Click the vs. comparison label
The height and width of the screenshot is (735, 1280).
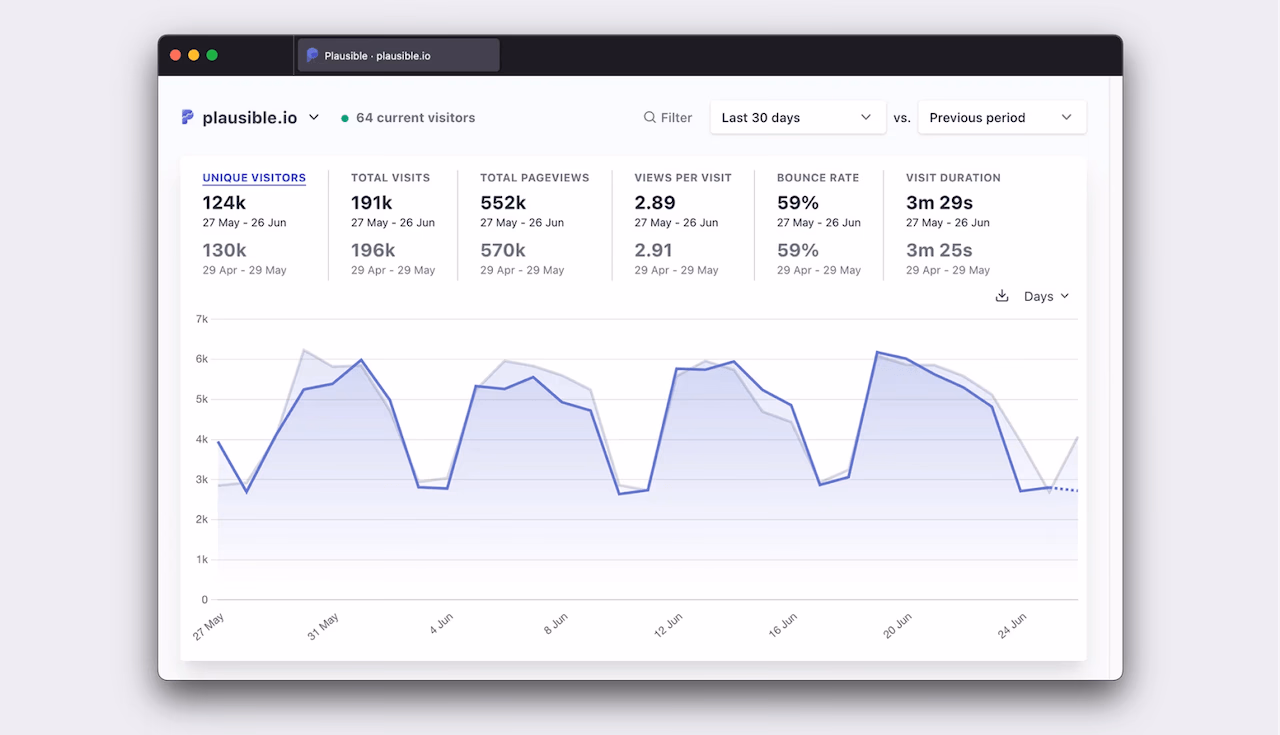902,118
